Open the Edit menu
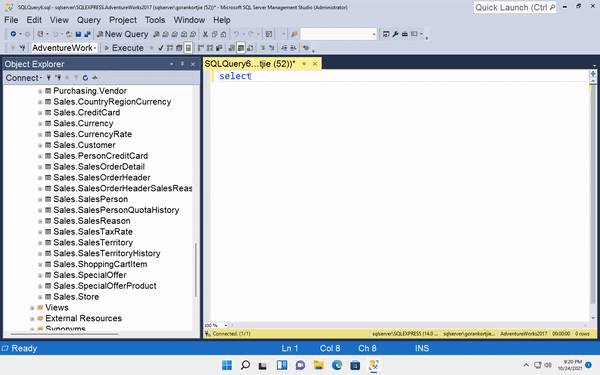The height and width of the screenshot is (375, 600). tap(34, 20)
